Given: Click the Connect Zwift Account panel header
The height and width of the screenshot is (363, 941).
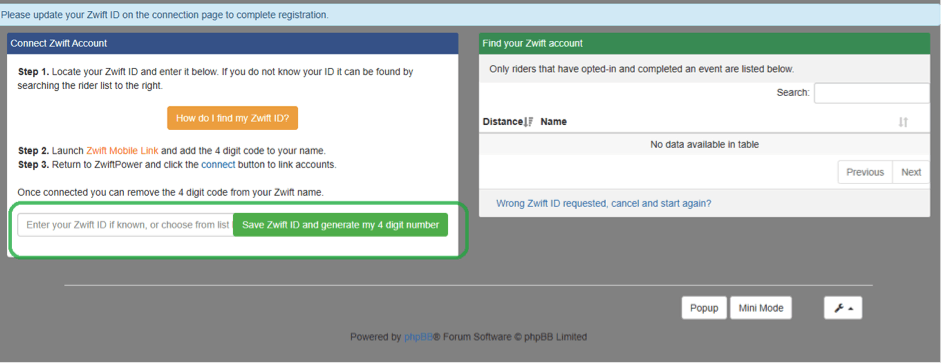Looking at the screenshot, I should point(232,43).
